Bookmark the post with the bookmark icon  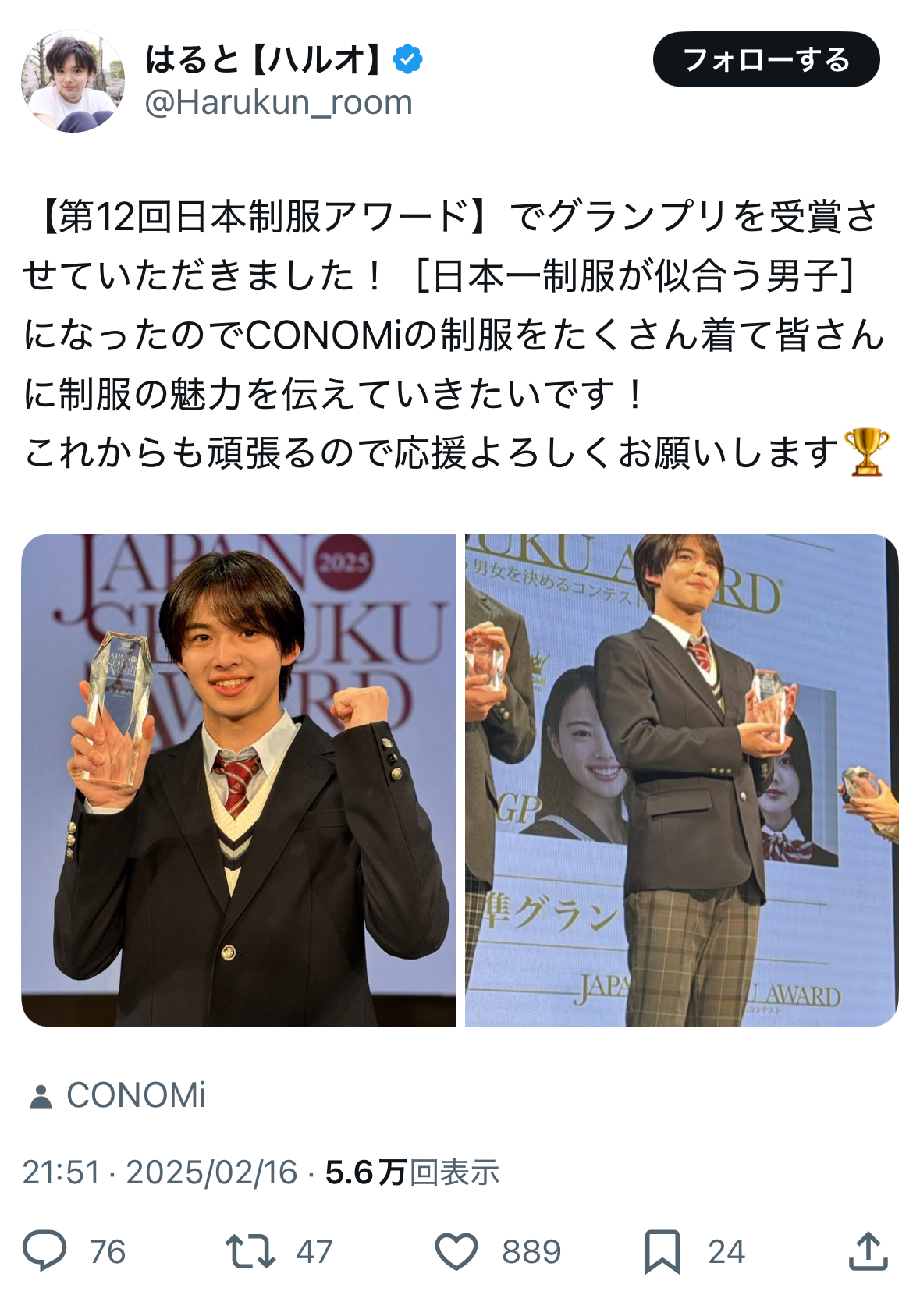pyautogui.click(x=662, y=1251)
